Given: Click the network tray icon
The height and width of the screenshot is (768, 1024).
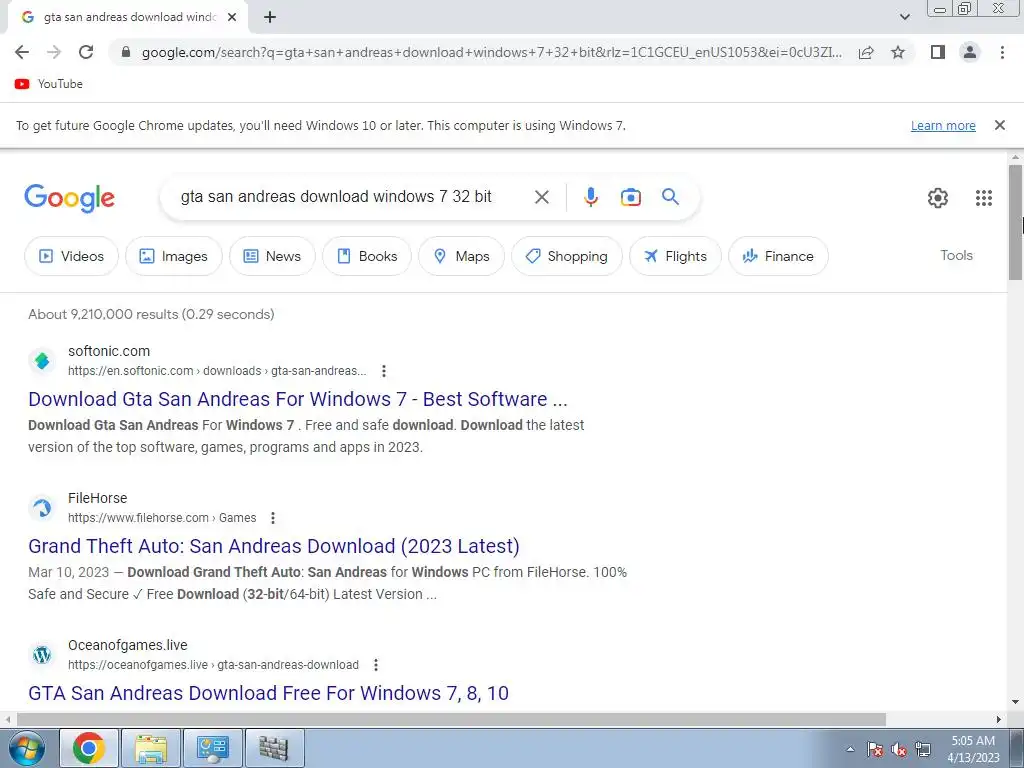Looking at the screenshot, I should pyautogui.click(x=923, y=750).
